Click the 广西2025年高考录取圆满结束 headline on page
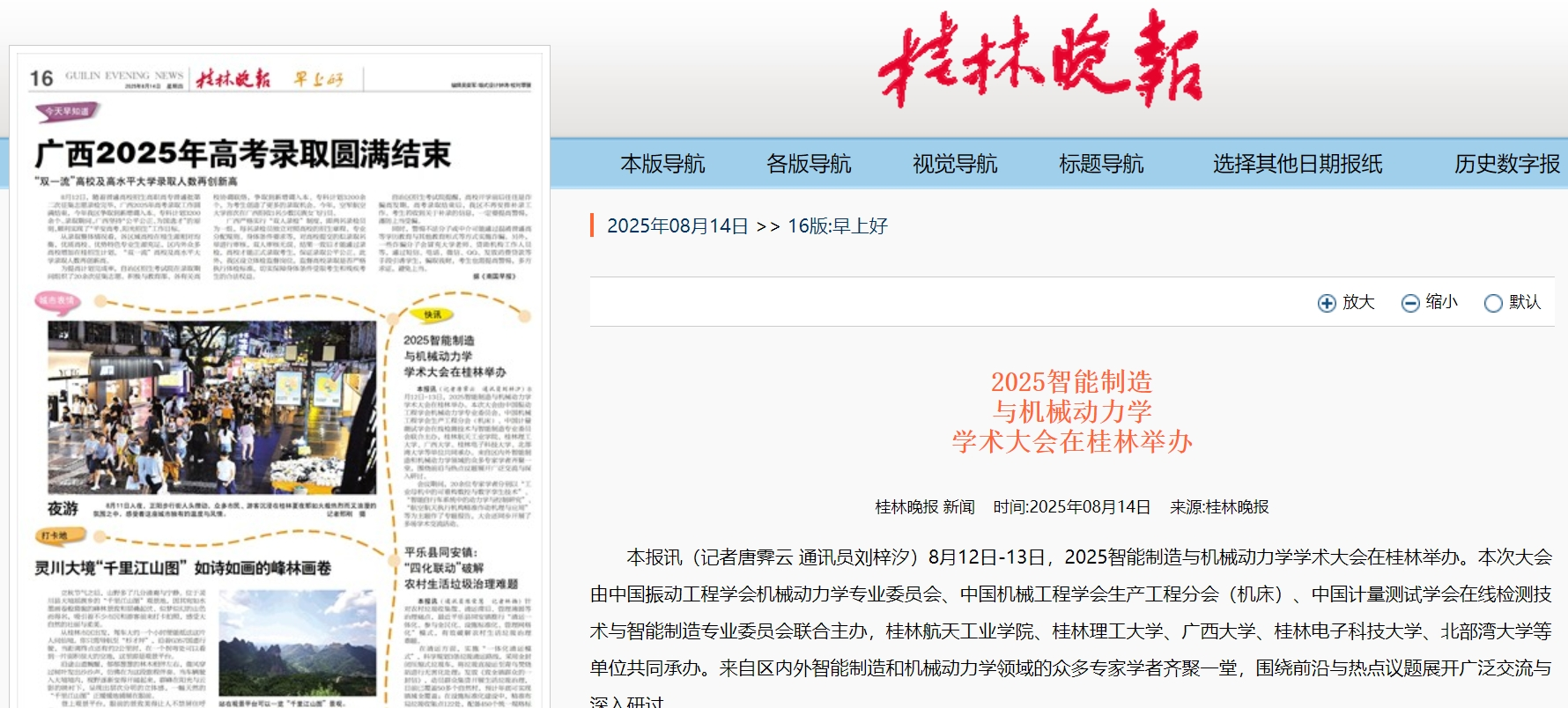The width and height of the screenshot is (1568, 708). pos(243,154)
